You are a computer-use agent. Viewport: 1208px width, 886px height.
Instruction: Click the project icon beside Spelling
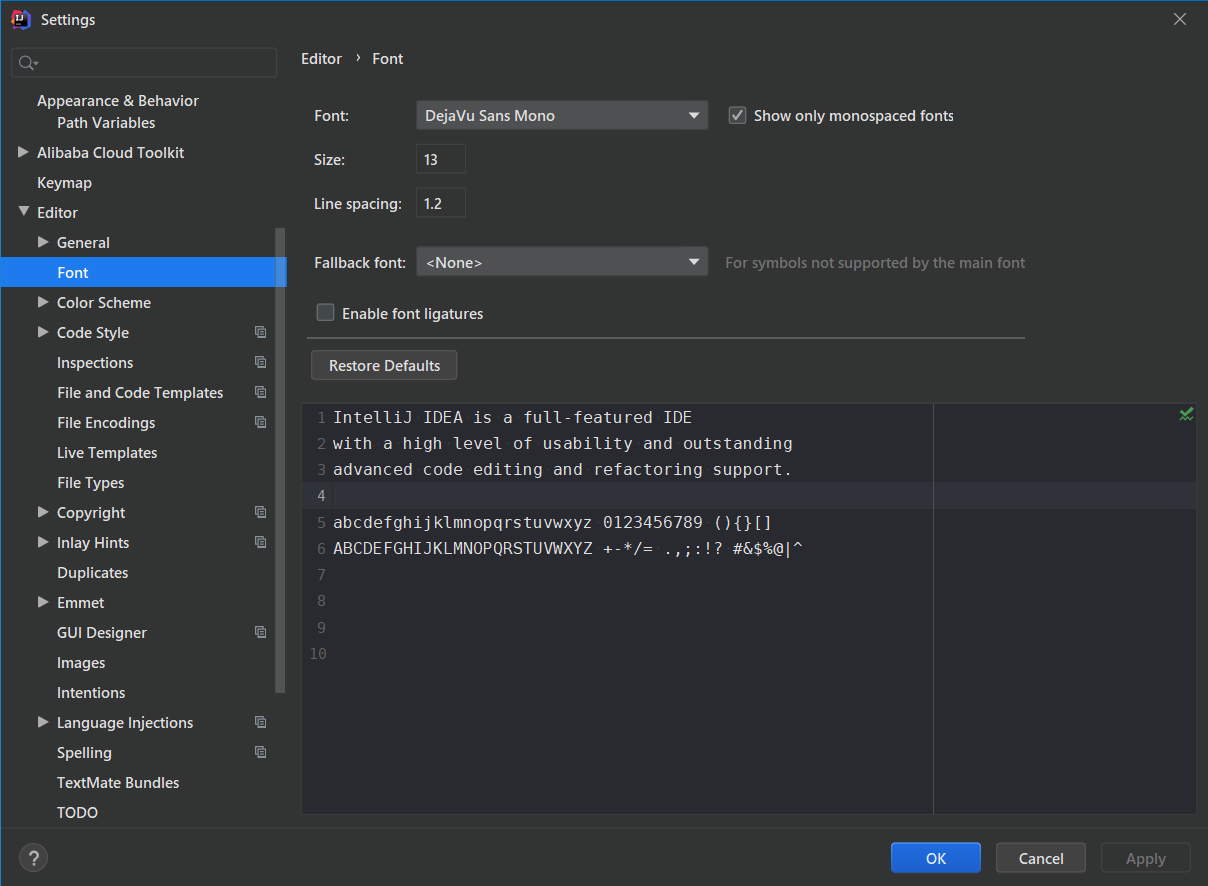[x=261, y=752]
